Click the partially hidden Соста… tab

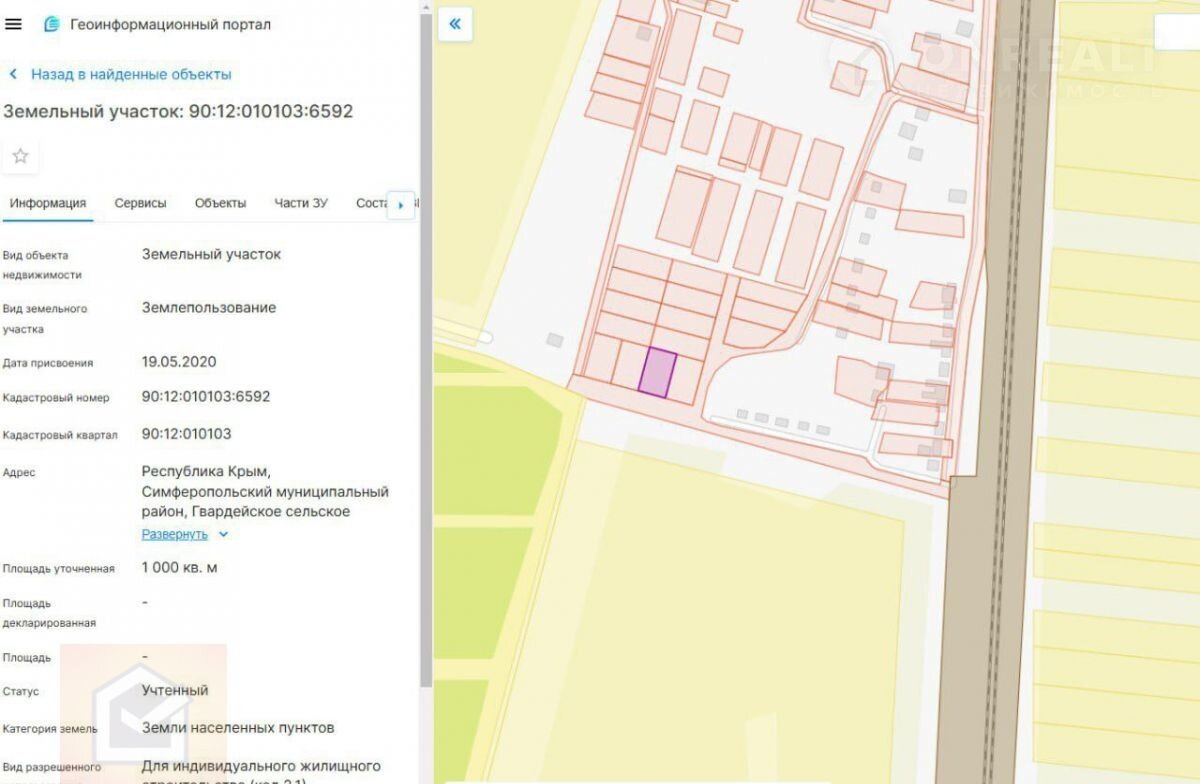(x=370, y=203)
